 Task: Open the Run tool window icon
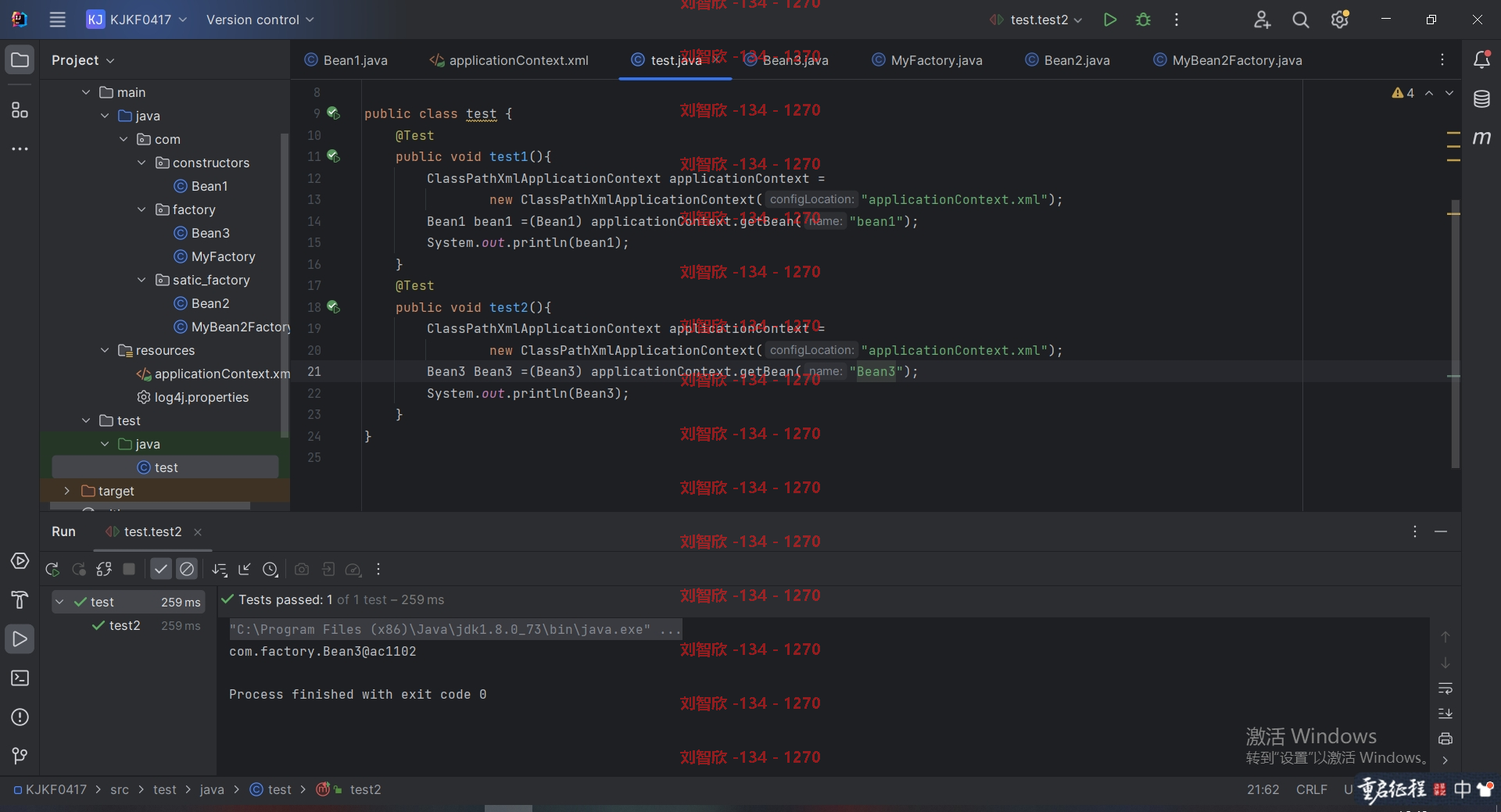point(20,639)
